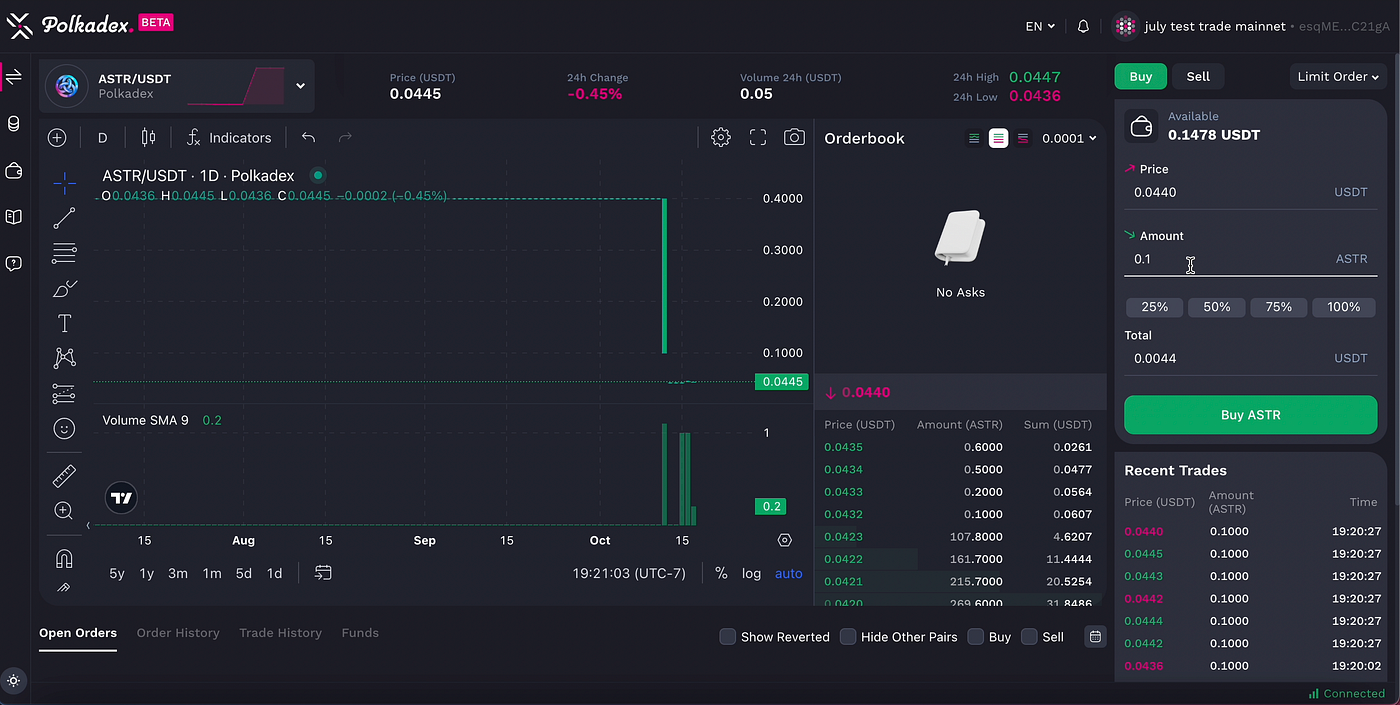Image resolution: width=1400 pixels, height=705 pixels.
Task: Check Hide Other Pairs checkbox
Action: coord(848,637)
